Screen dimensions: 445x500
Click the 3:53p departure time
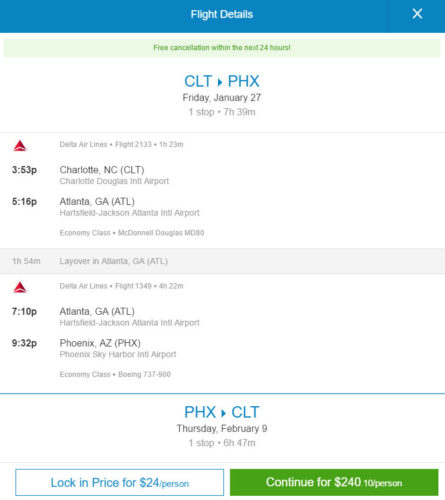24,170
